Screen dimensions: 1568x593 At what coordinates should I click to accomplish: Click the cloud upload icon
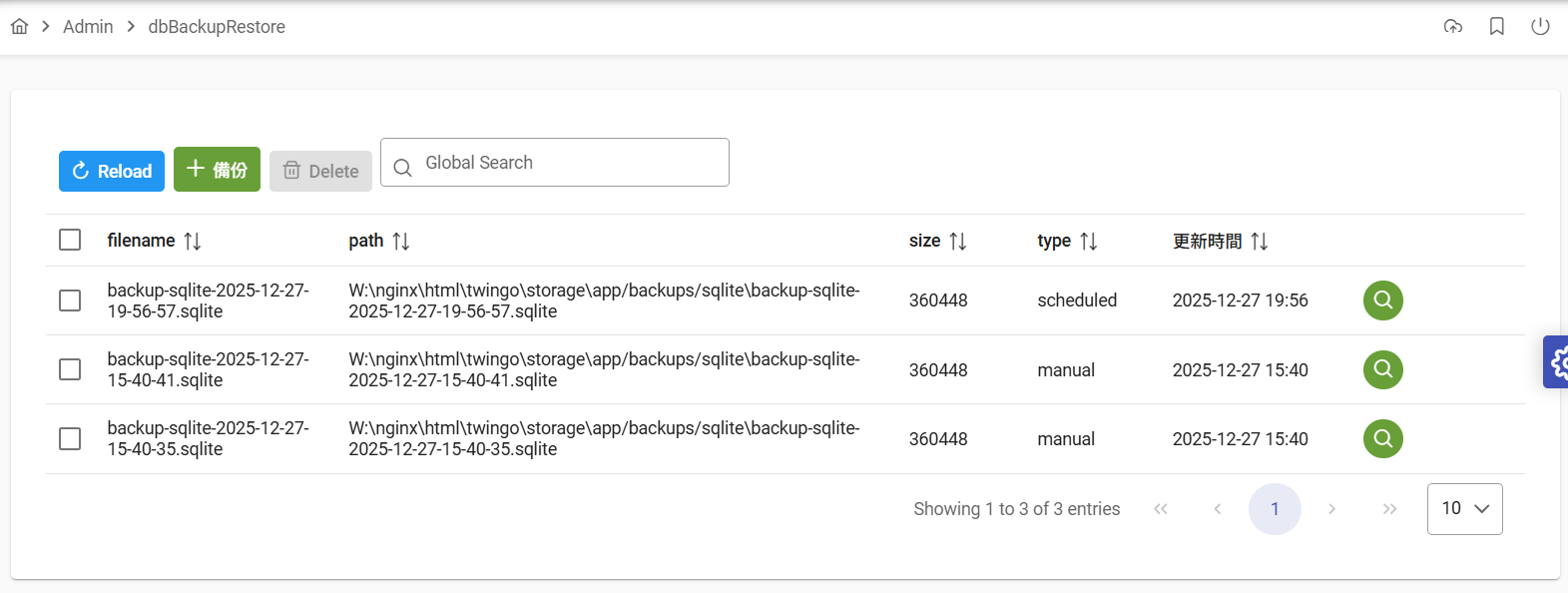tap(1453, 27)
